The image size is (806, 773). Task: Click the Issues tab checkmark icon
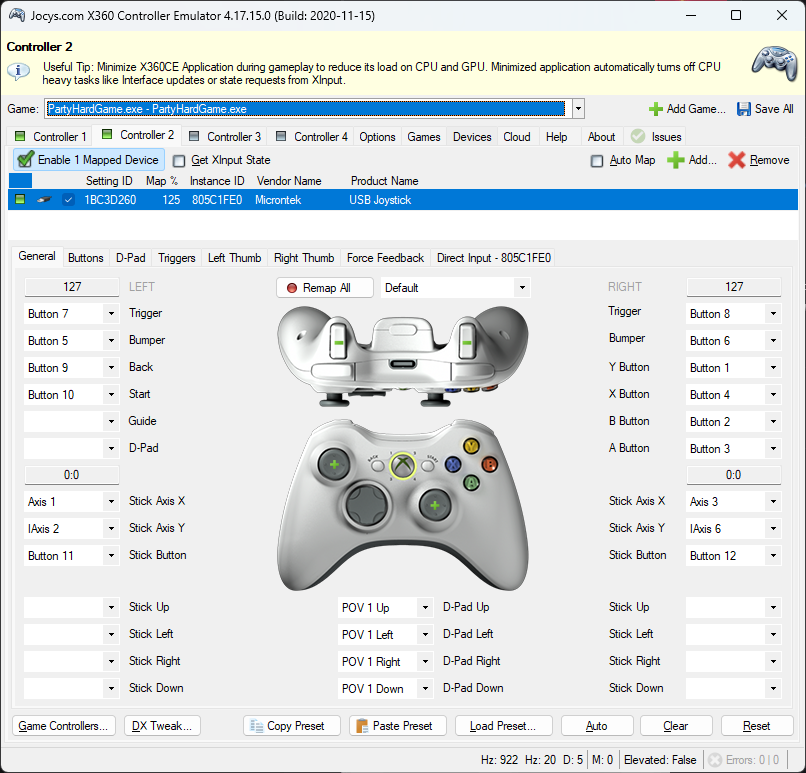click(638, 136)
